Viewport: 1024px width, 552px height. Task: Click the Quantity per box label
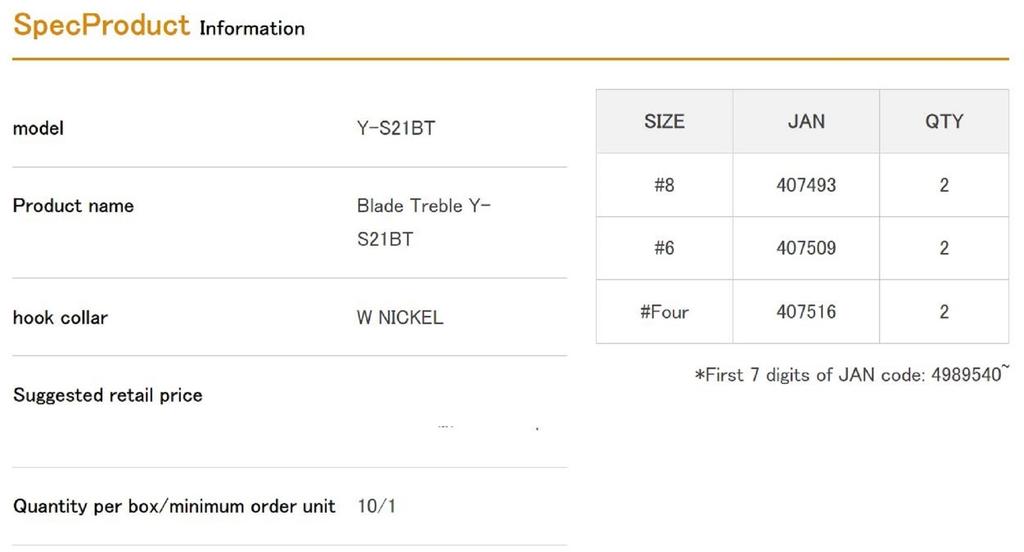coord(174,507)
